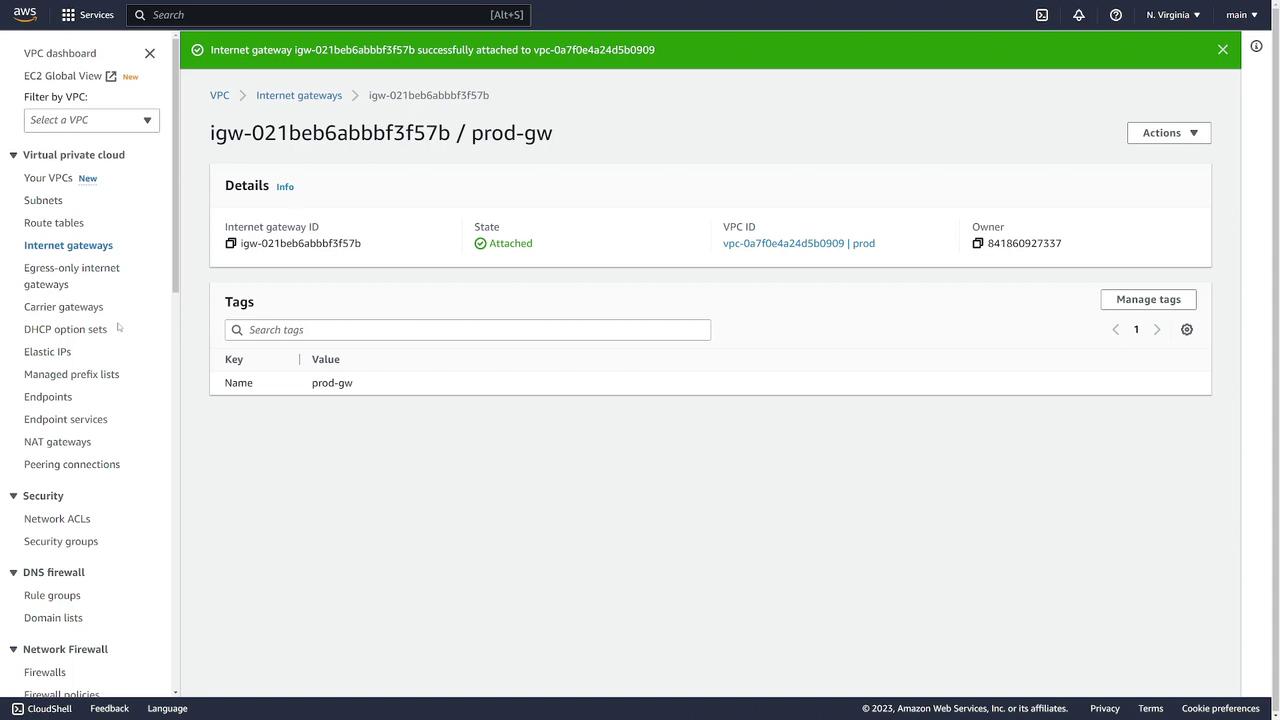The image size is (1280, 720).
Task: Open the N. Virginia region dropdown
Action: pyautogui.click(x=1173, y=15)
